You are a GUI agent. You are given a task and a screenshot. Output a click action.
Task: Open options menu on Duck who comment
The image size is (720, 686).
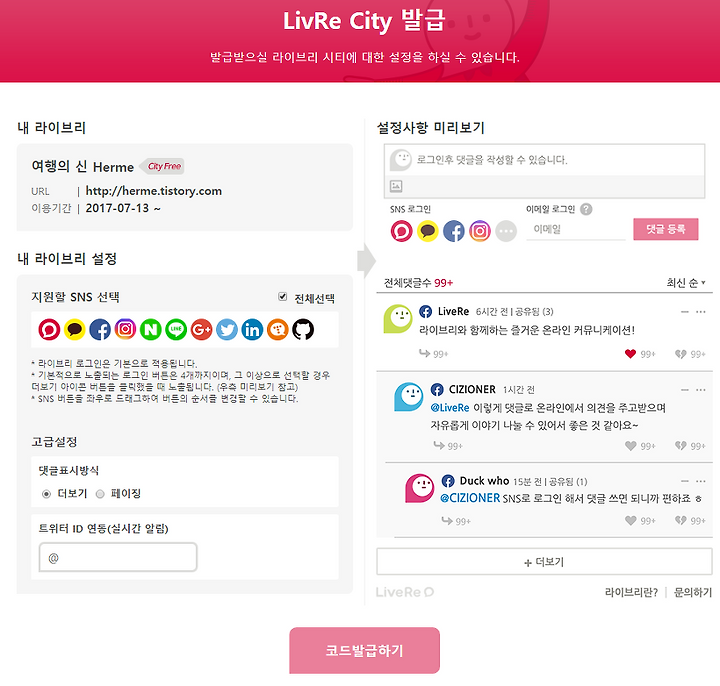coord(701,481)
